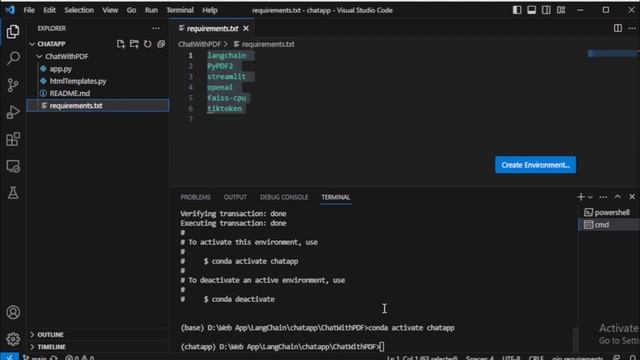Open editor more actions menu
640x360 pixels.
pyautogui.click(x=632, y=28)
